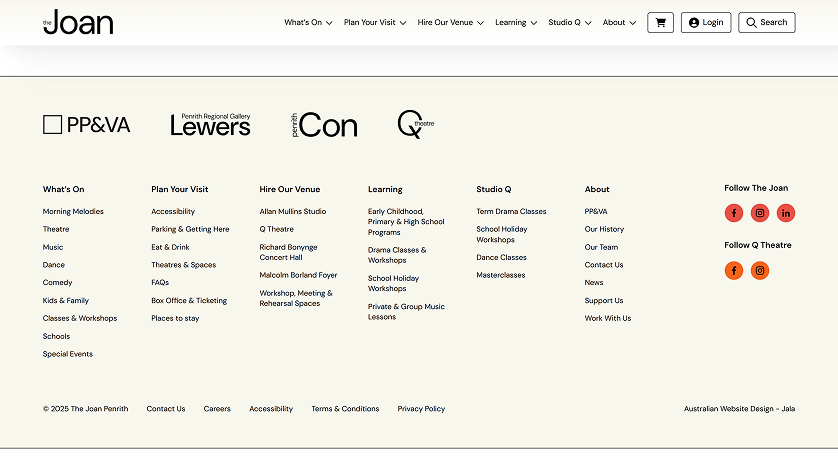The image size is (838, 471).
Task: Click Studio Q footer heading
Action: (494, 189)
